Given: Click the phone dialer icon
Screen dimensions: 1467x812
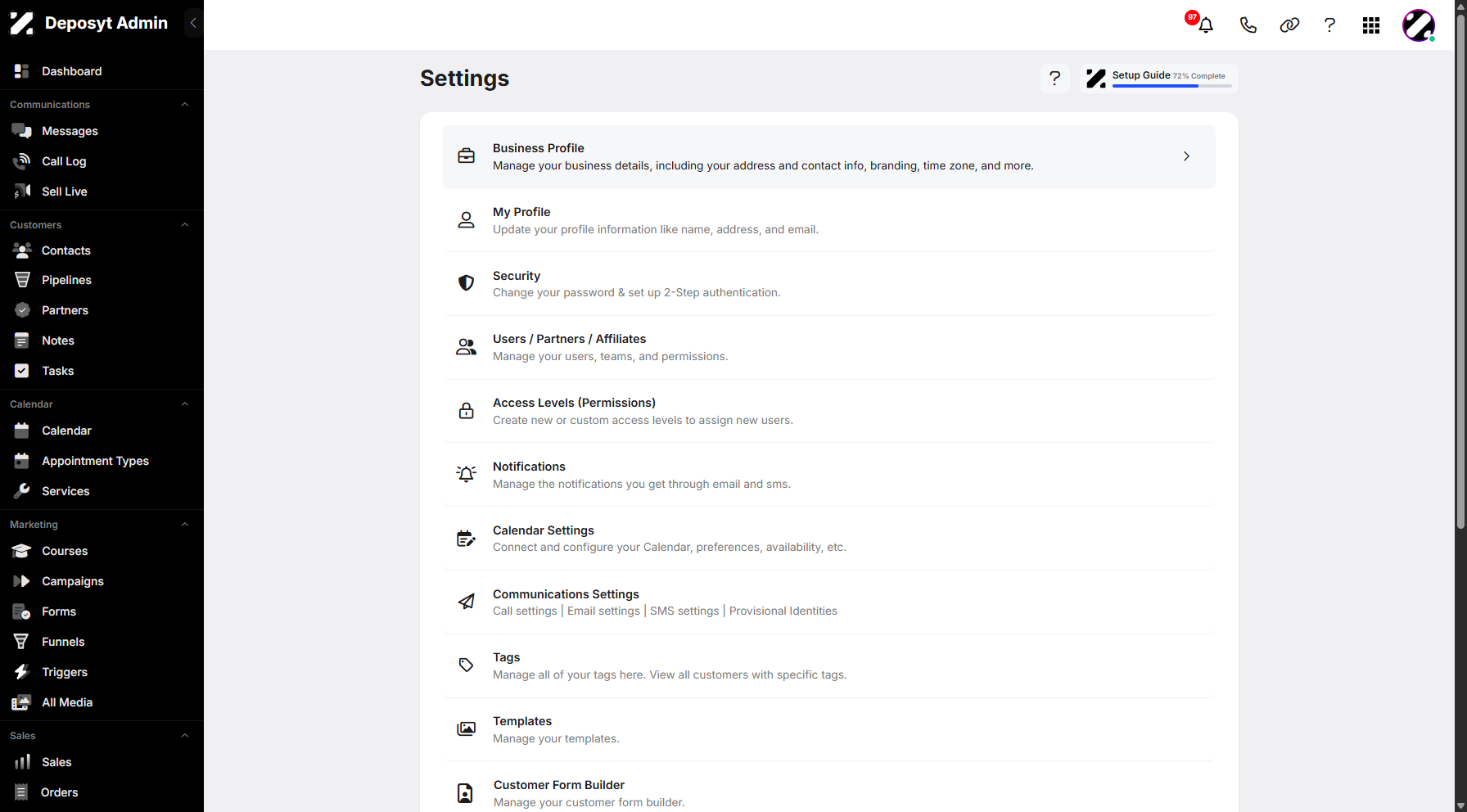Looking at the screenshot, I should point(1248,25).
